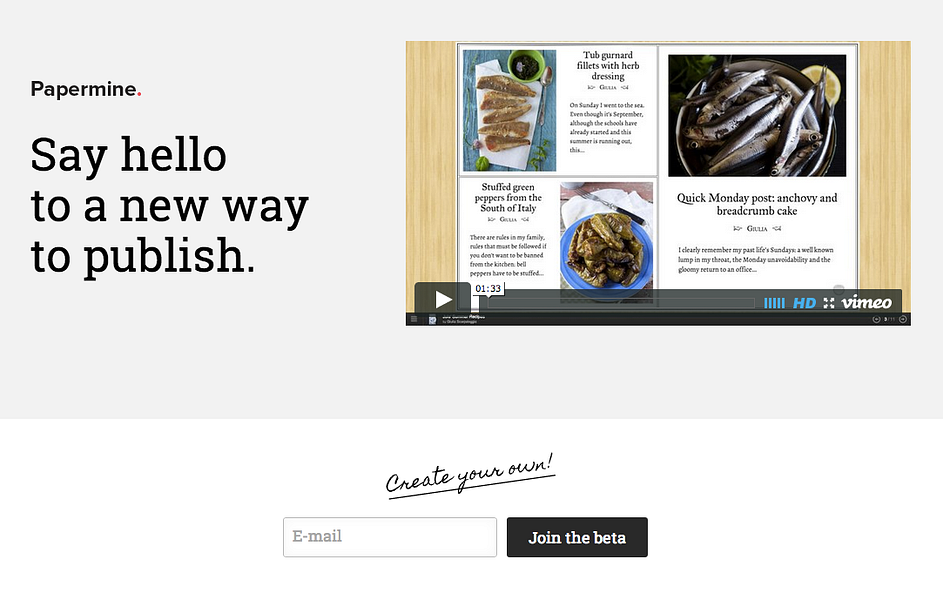Click the publication cover icon in the bottom bar
Viewport: 943px width, 600px height.
click(x=432, y=320)
